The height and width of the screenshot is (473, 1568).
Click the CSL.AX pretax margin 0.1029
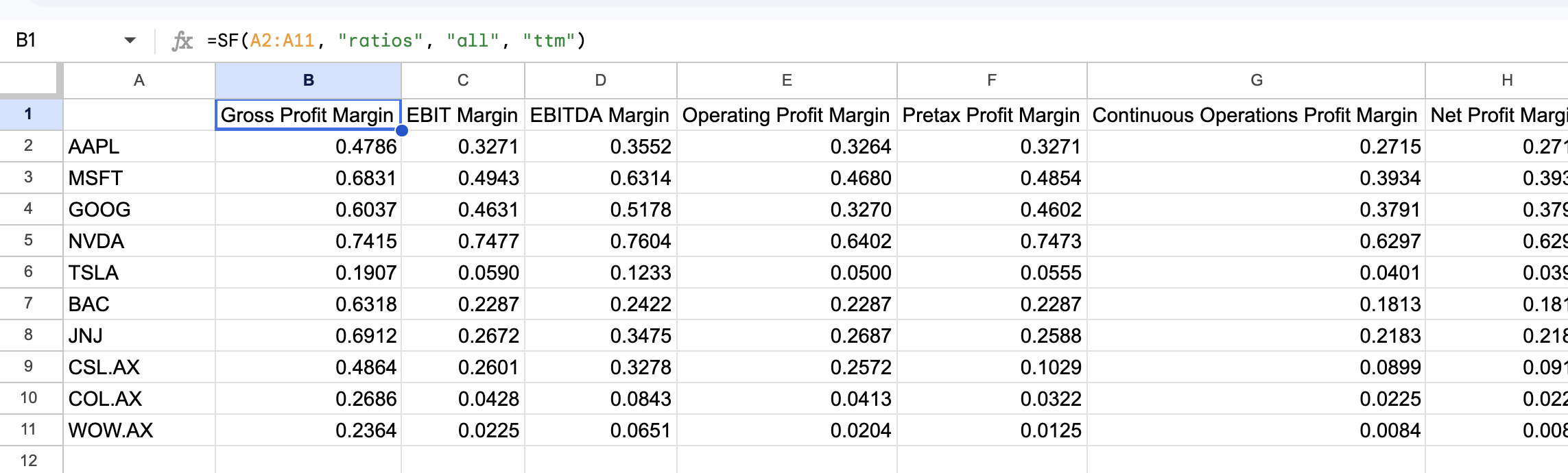point(992,367)
